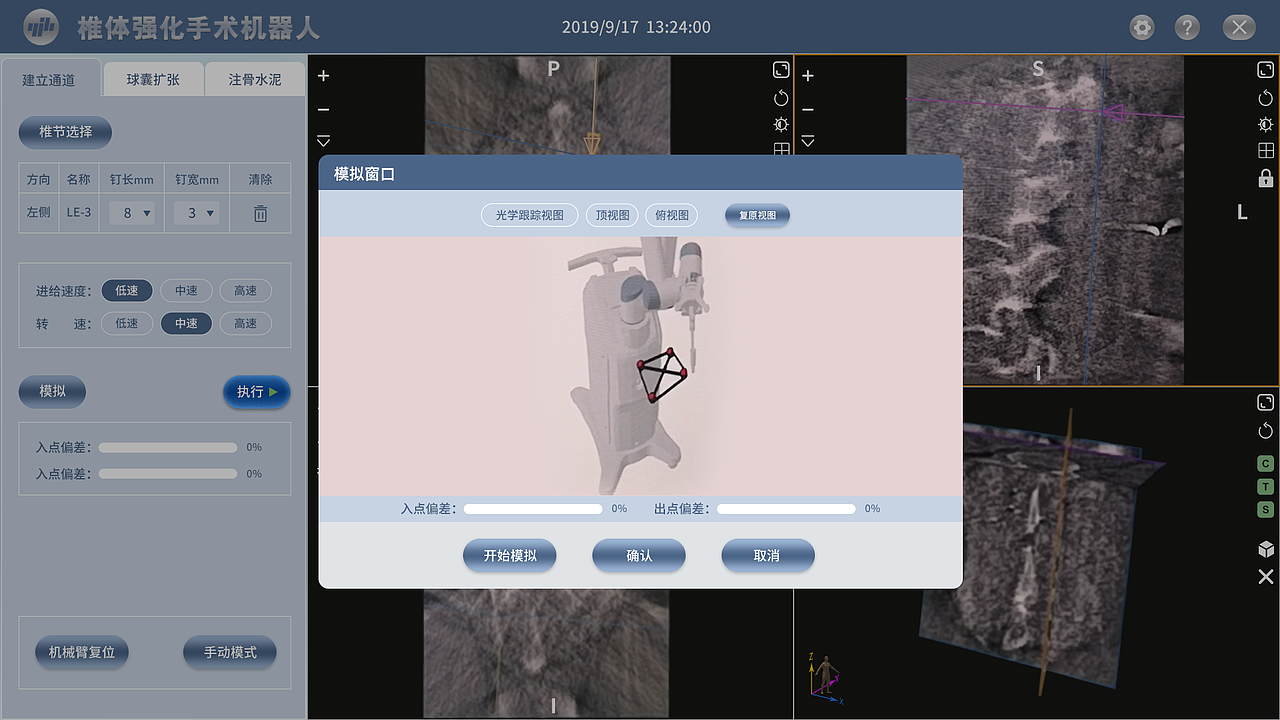
Task: Click the 复原视图 button
Action: [x=757, y=215]
